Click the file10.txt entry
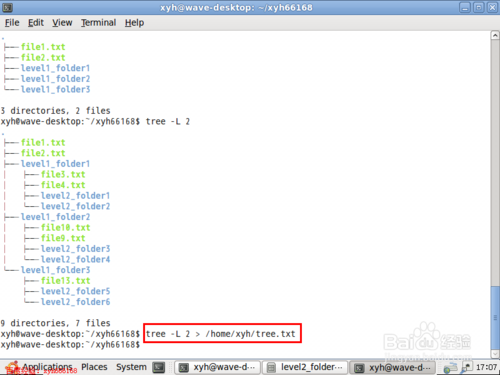500x375 pixels. pyautogui.click(x=65, y=228)
